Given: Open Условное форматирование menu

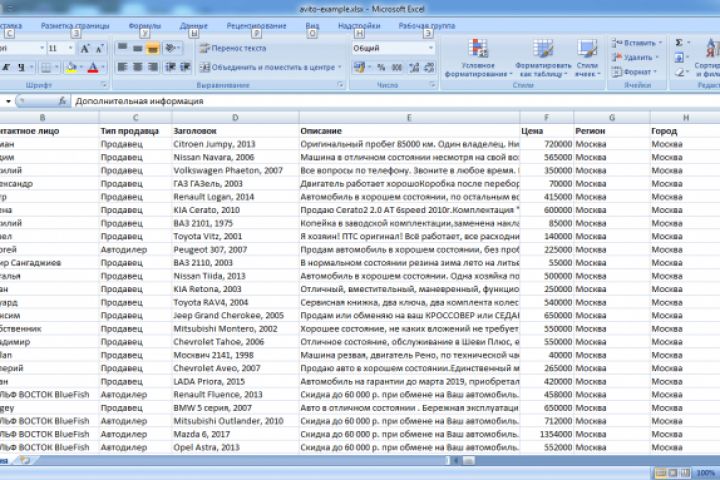Looking at the screenshot, I should 478,58.
